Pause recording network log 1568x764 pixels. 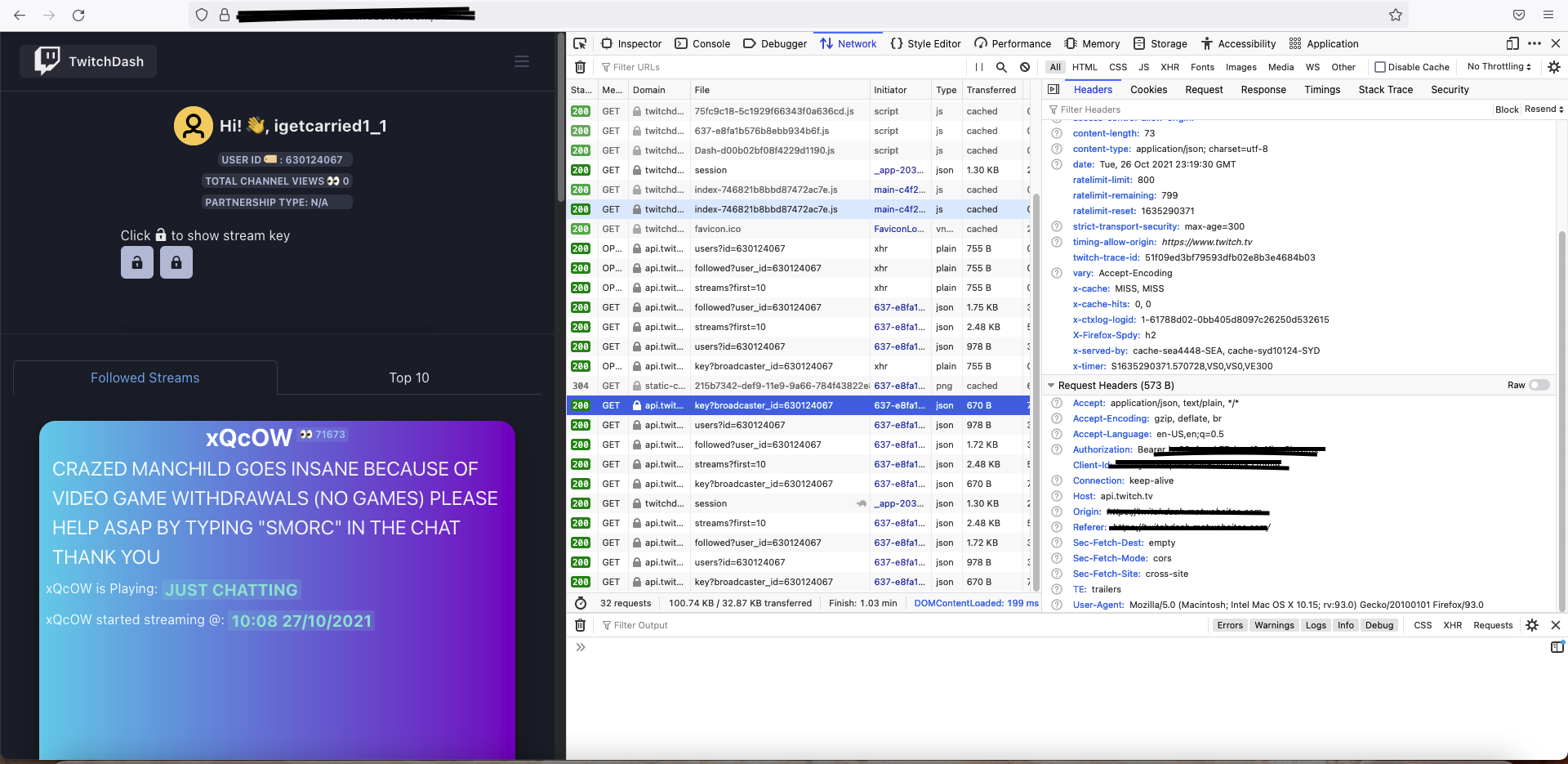coord(979,67)
